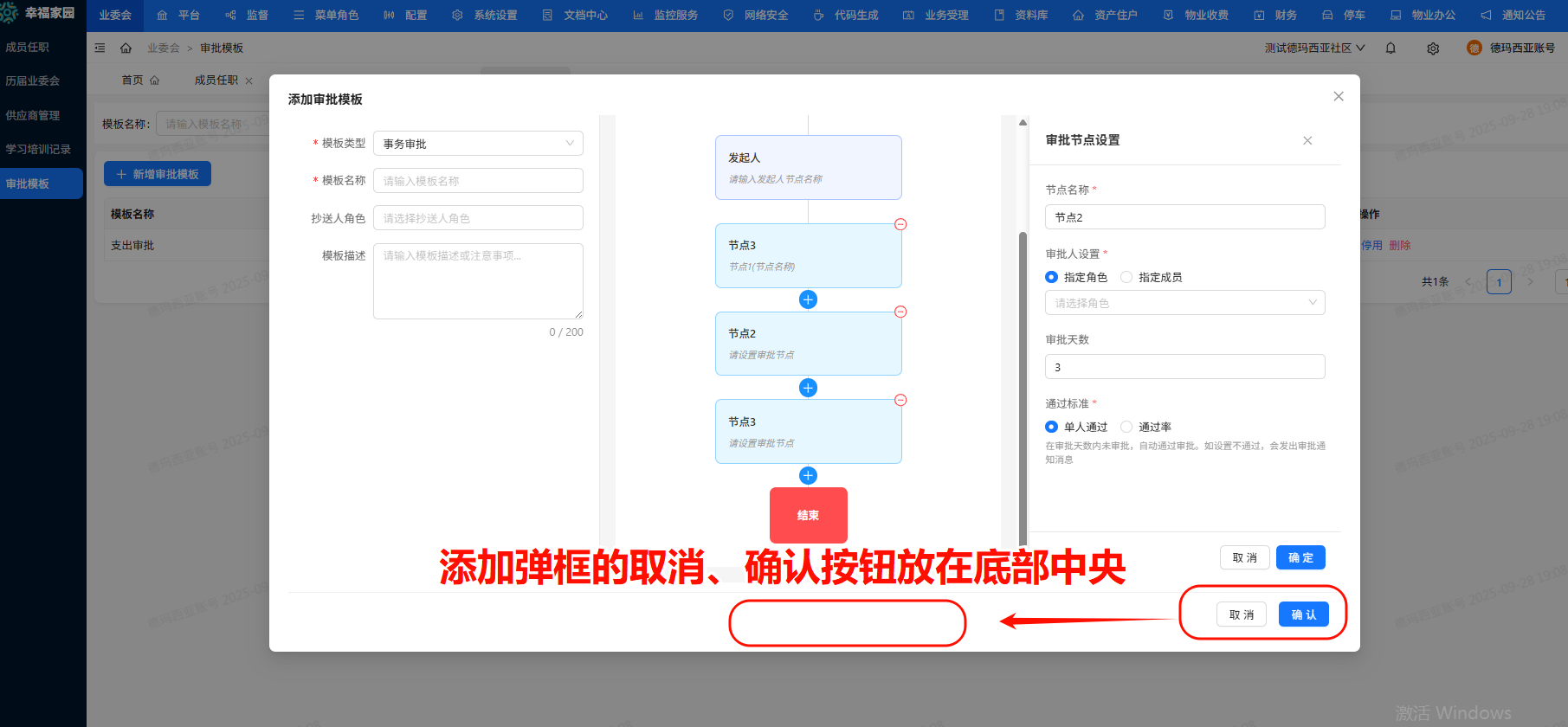Open the 测试德玛西亚社区 community selector

click(x=1313, y=48)
